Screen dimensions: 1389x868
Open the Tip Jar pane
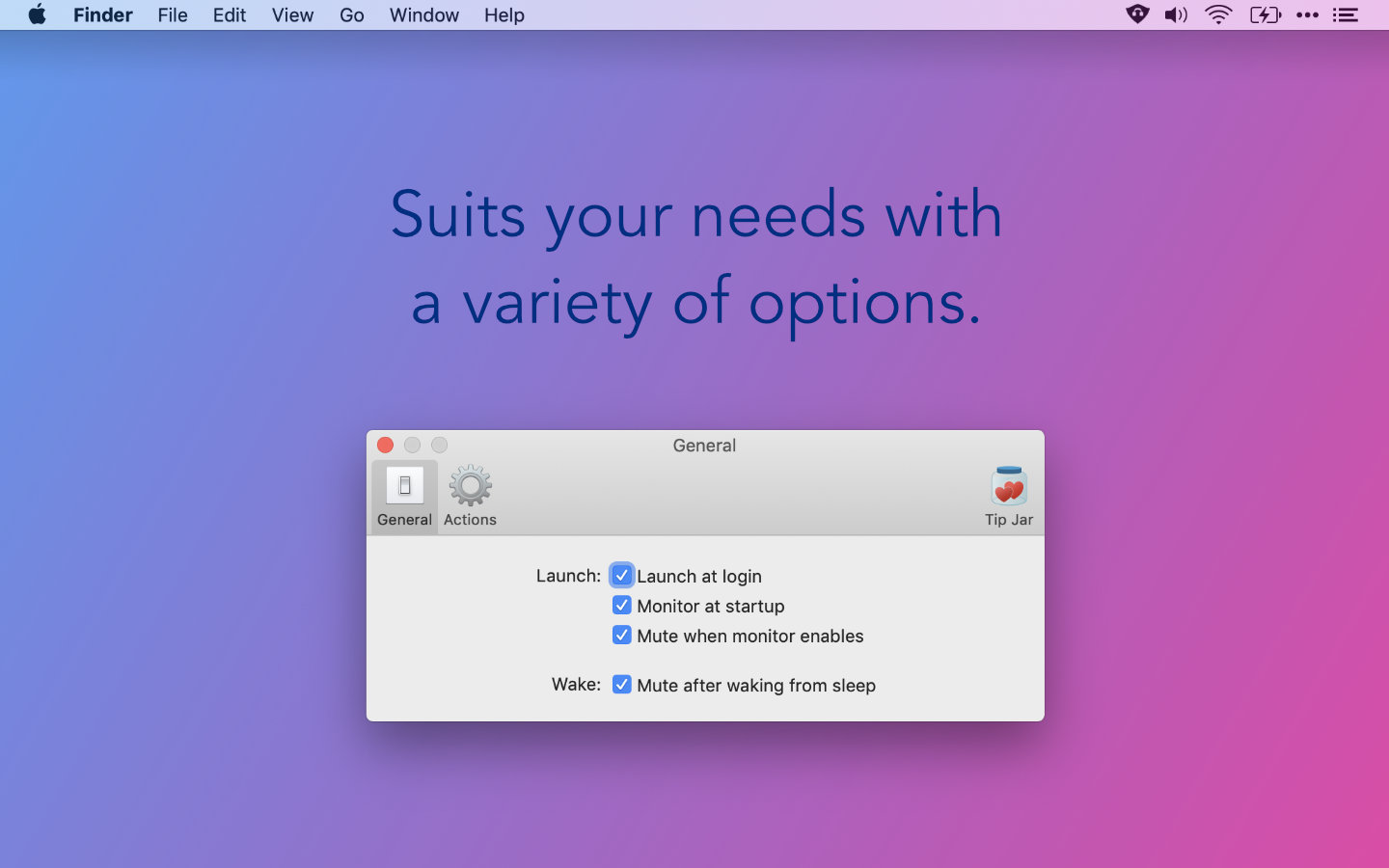point(1008,497)
